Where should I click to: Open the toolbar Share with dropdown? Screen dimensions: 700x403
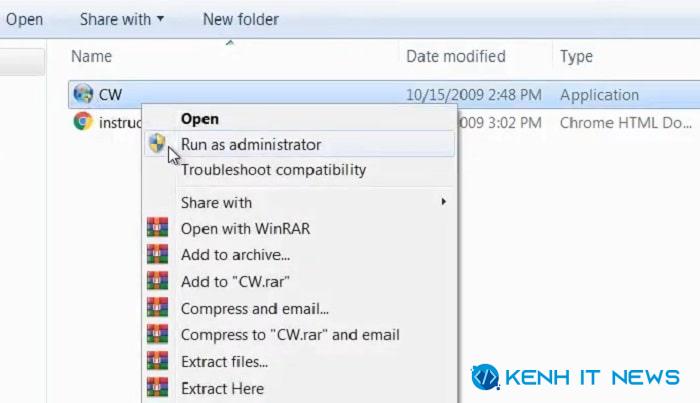(x=122, y=19)
